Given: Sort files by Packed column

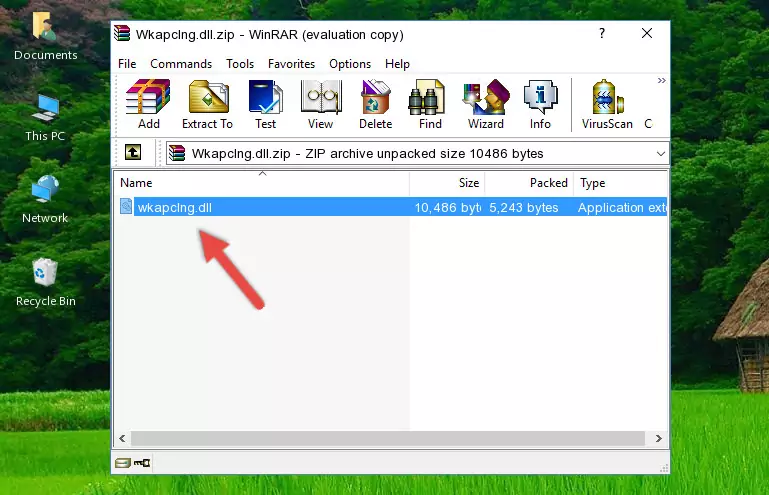Looking at the screenshot, I should coord(529,183).
